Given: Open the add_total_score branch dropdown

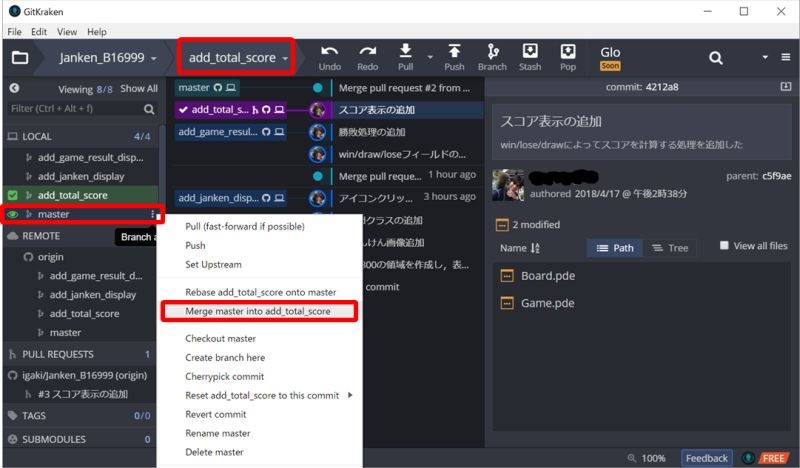Looking at the screenshot, I should (x=236, y=58).
